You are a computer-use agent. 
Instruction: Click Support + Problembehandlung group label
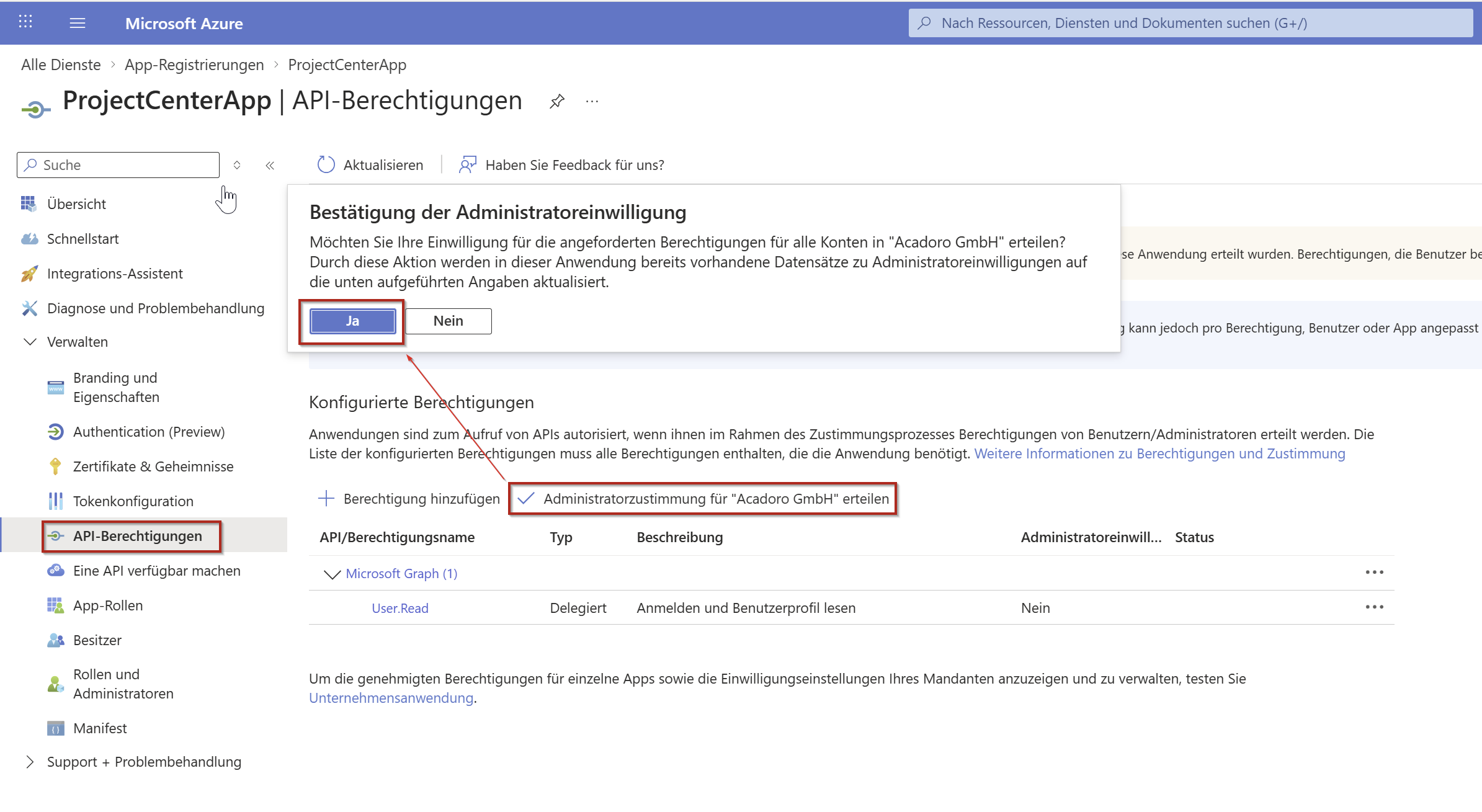[145, 762]
